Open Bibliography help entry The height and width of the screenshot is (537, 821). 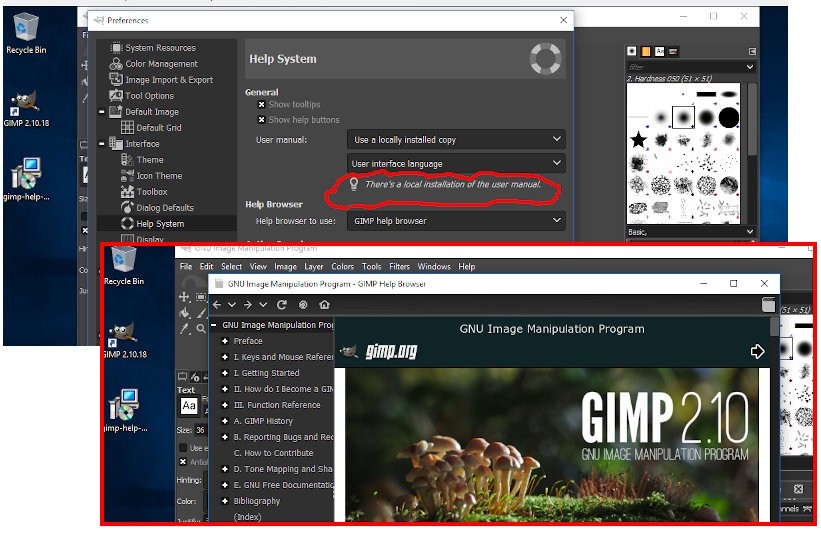257,501
